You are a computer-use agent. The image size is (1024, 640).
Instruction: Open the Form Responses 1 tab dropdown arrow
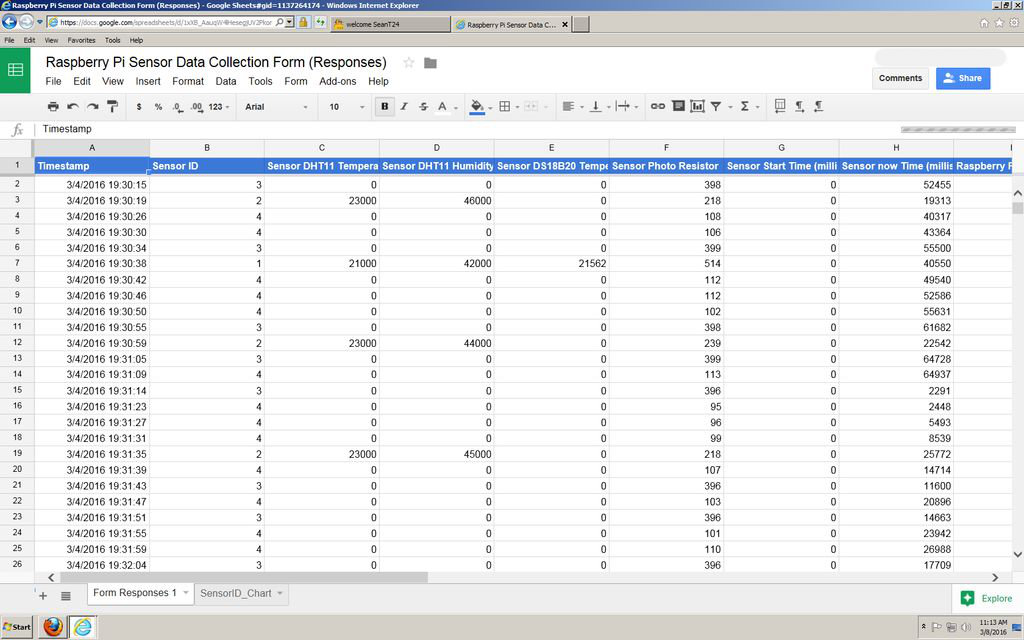(186, 593)
